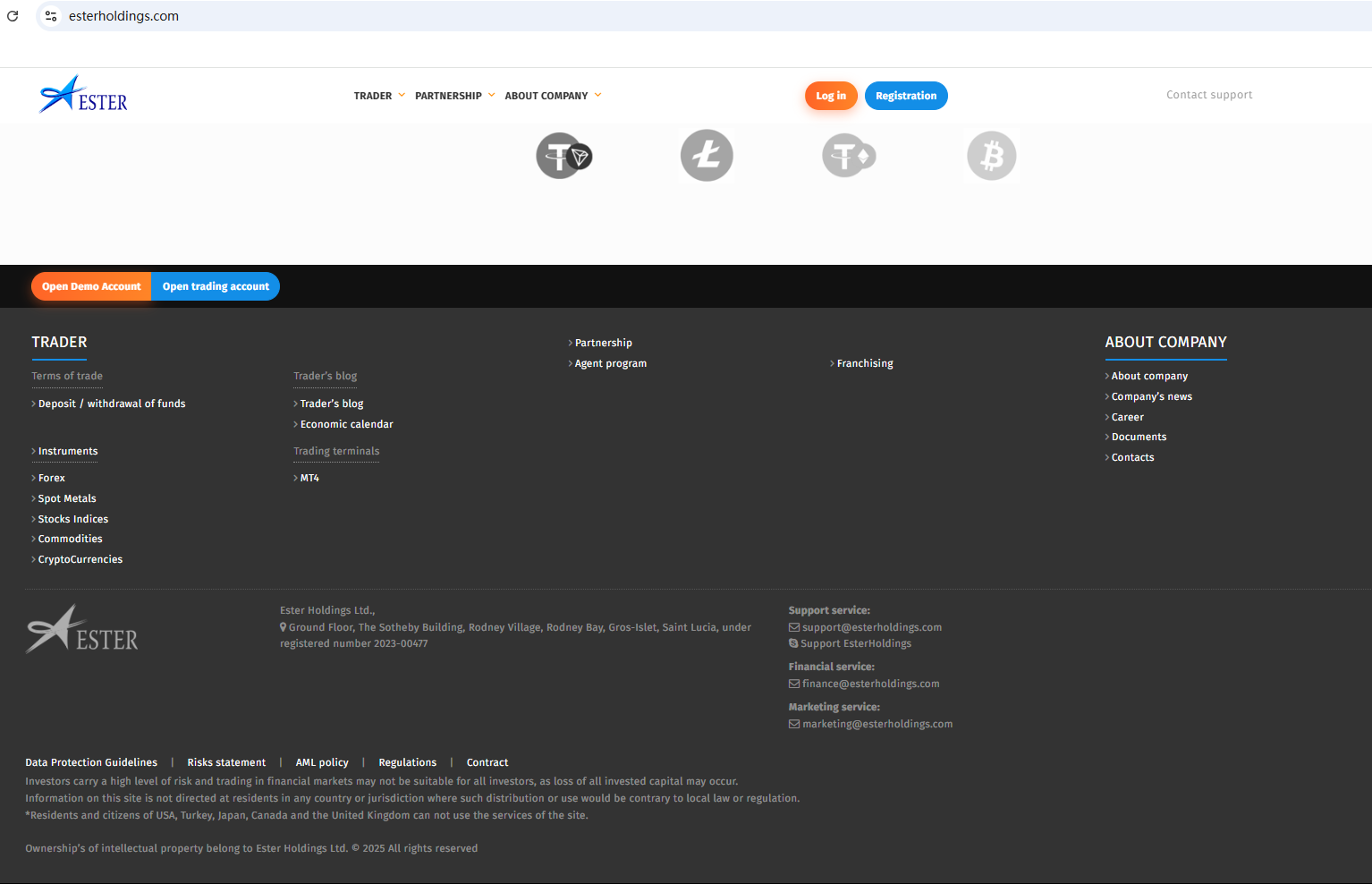
Task: Click the Litecoin coin icon
Action: click(707, 156)
